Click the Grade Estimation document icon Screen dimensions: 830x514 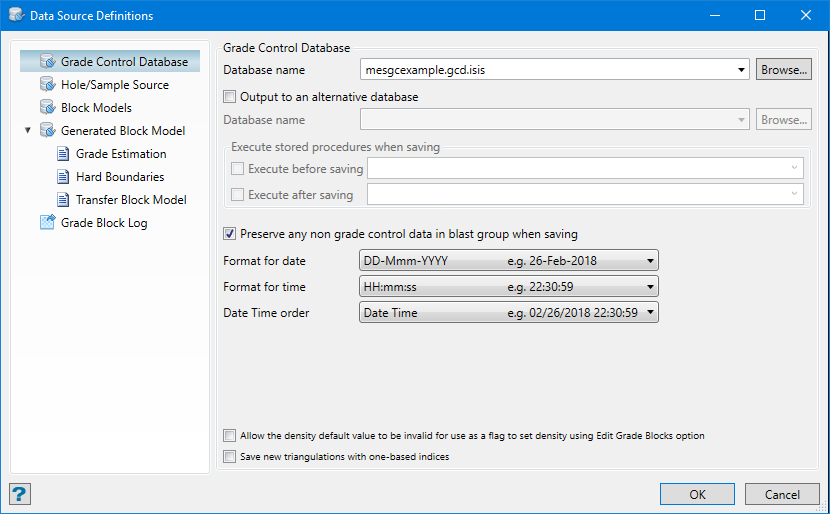62,154
